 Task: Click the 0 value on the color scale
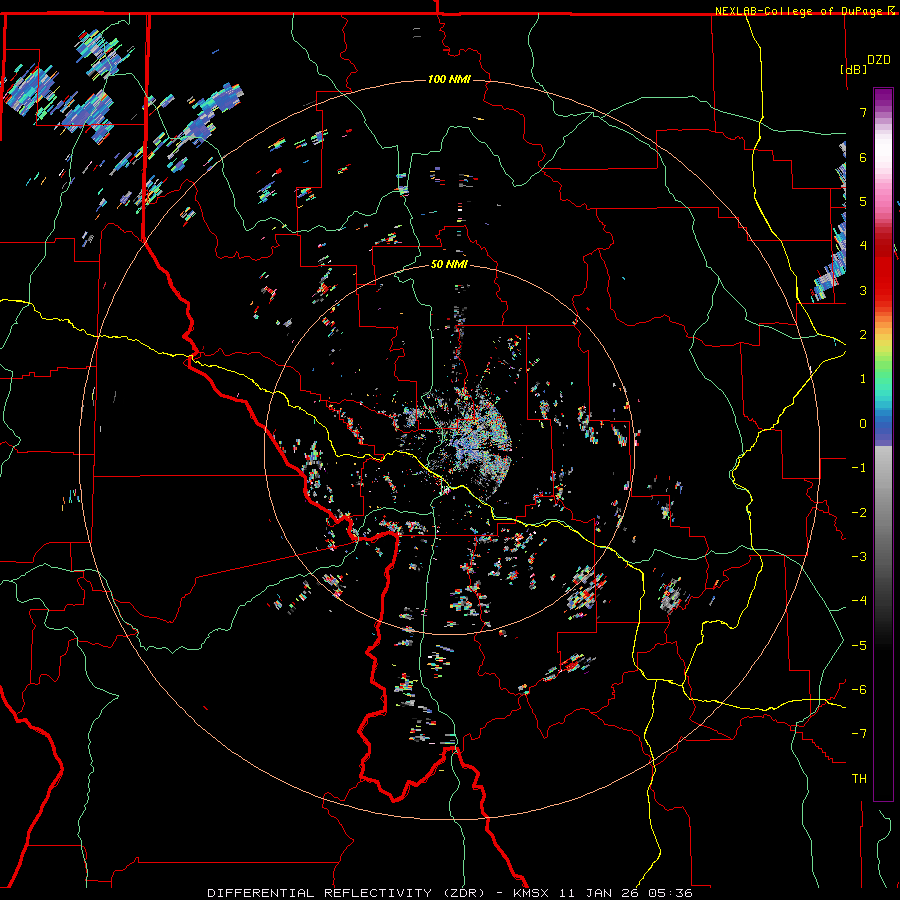click(863, 424)
